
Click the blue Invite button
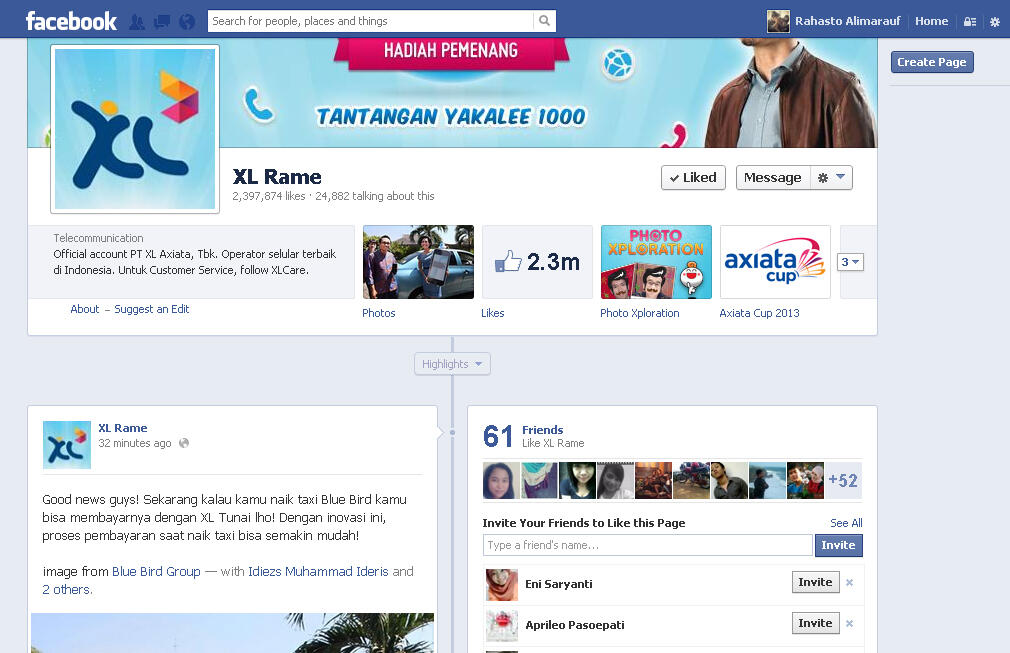coord(838,545)
